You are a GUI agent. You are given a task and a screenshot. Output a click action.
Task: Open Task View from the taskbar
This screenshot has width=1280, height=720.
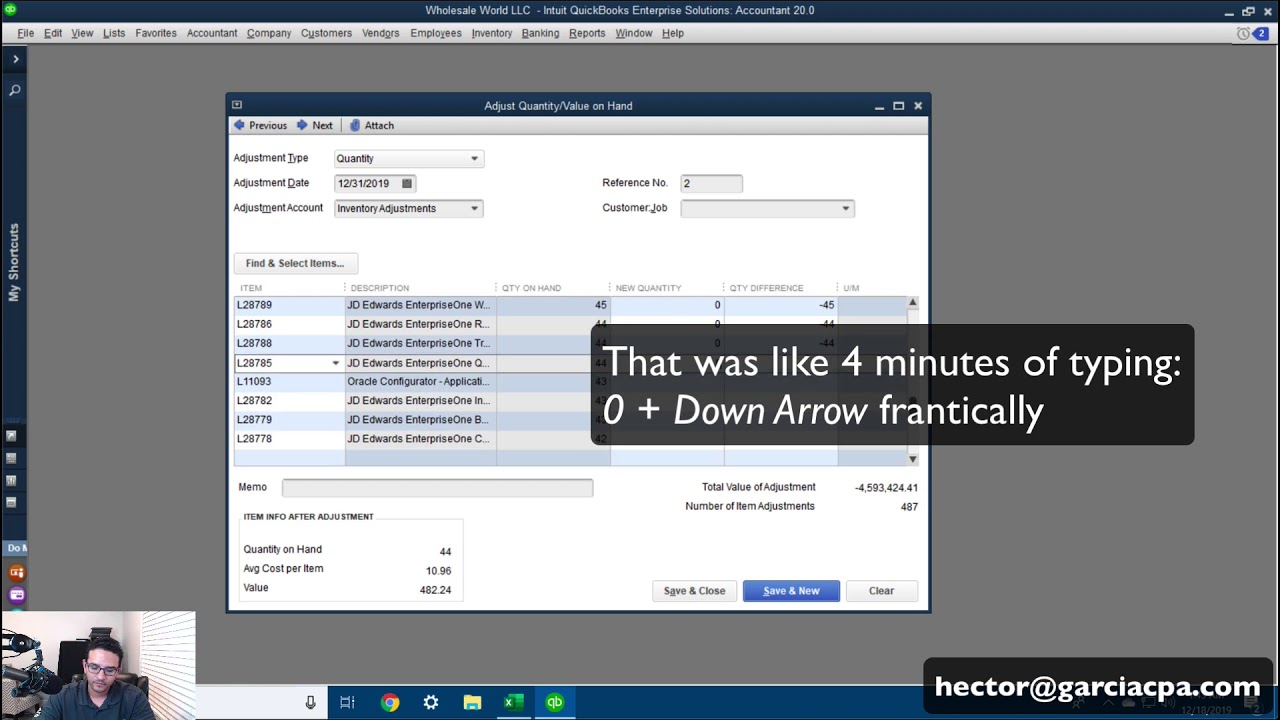[347, 702]
